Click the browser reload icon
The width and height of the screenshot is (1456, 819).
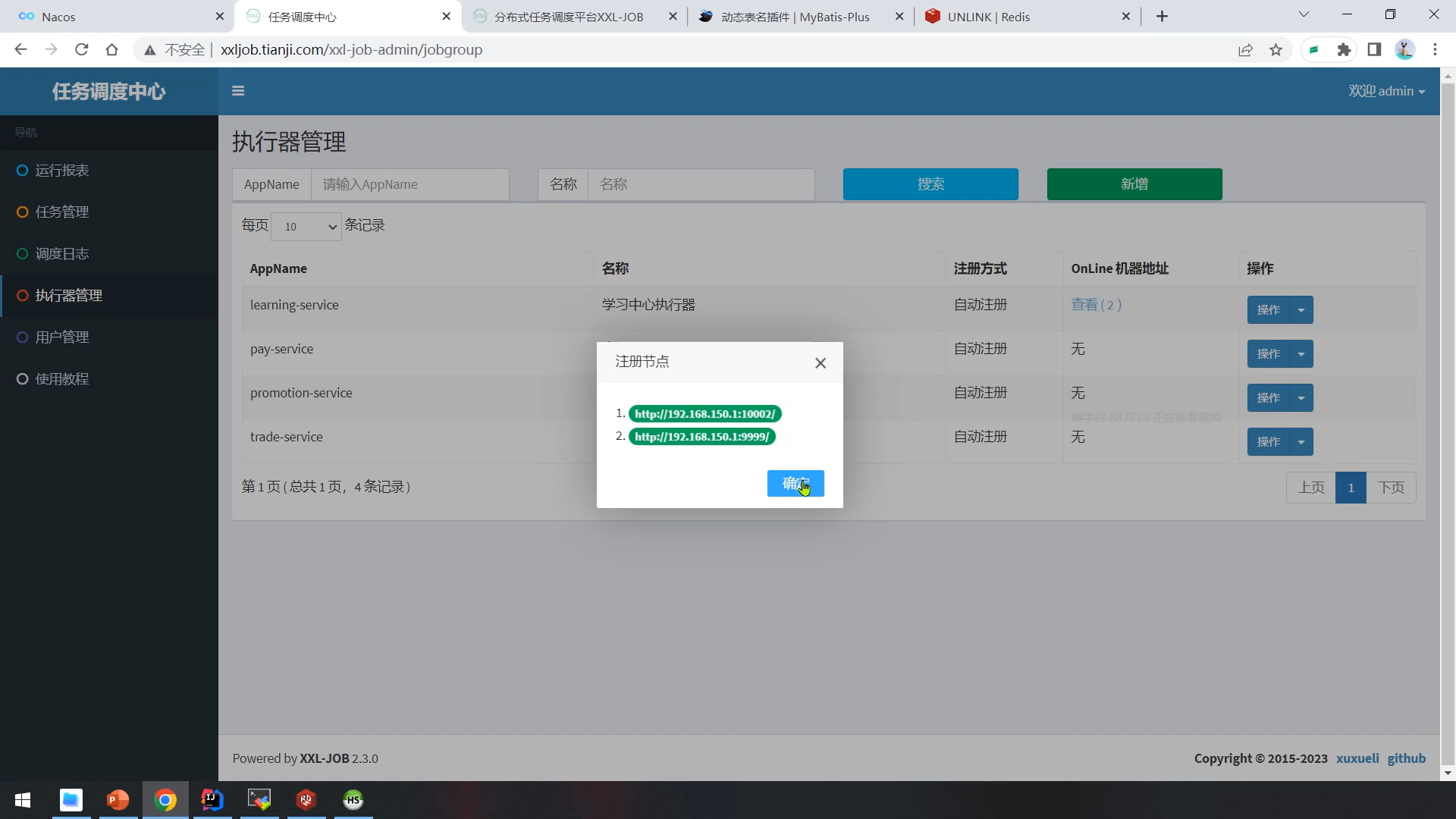pyautogui.click(x=82, y=50)
